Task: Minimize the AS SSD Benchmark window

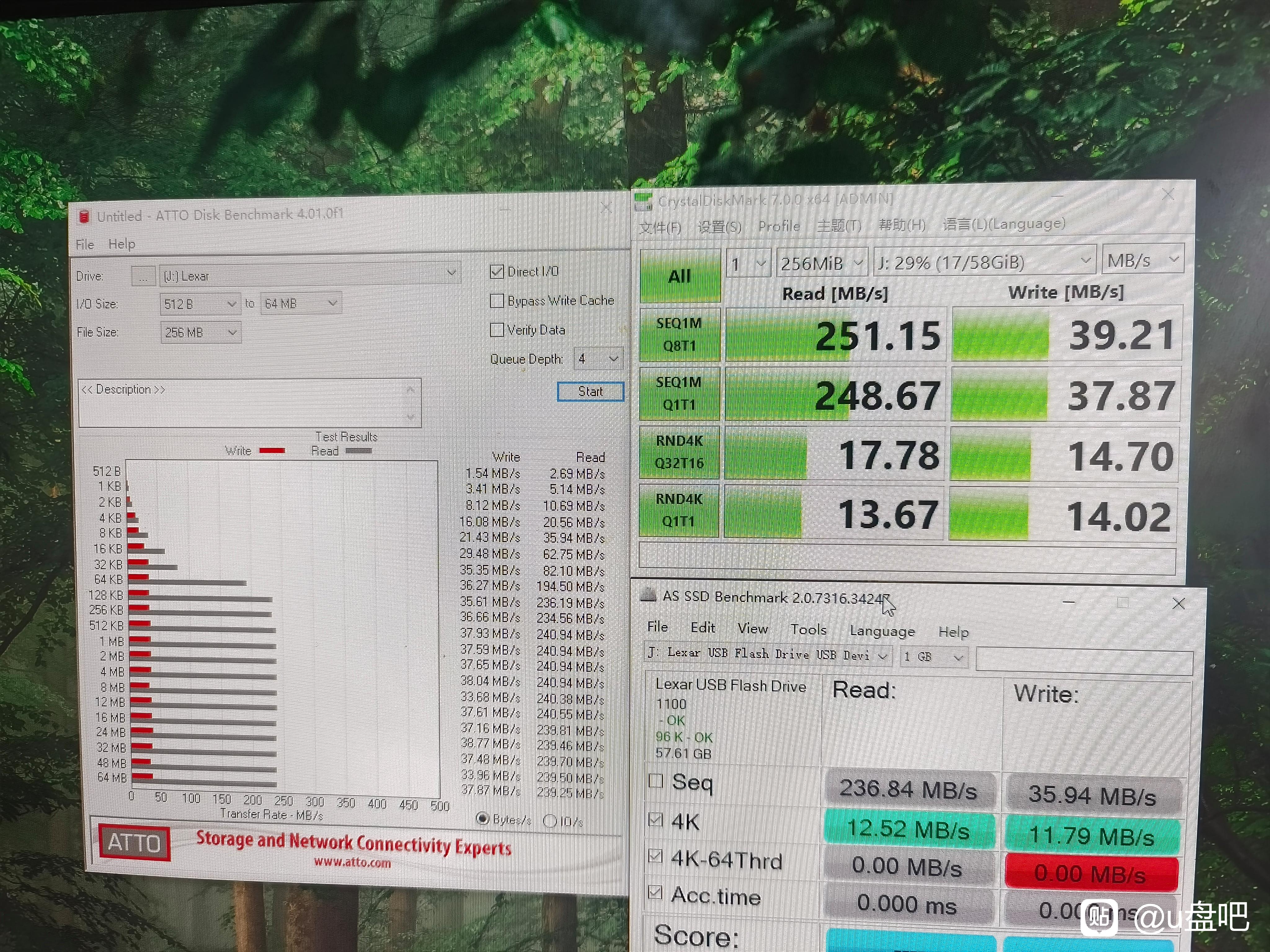Action: (x=1068, y=602)
